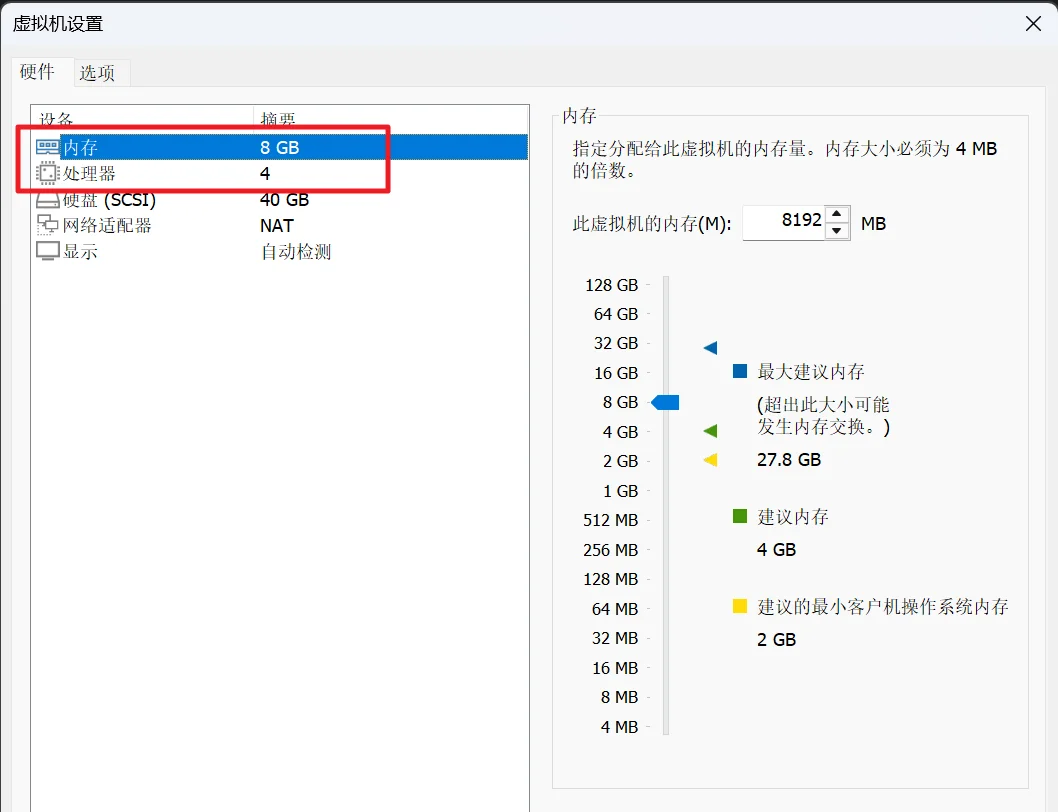Click the 128 GB scale label

[611, 286]
